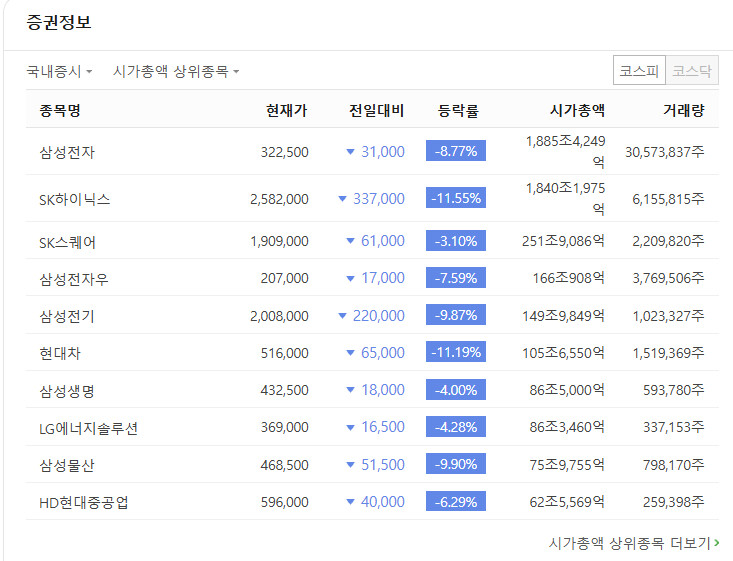Click the -6.29% change badge
The width and height of the screenshot is (733, 561).
coord(456,502)
